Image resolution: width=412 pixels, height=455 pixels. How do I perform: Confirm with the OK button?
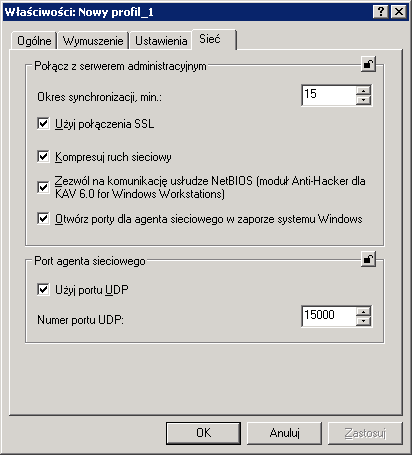203,433
